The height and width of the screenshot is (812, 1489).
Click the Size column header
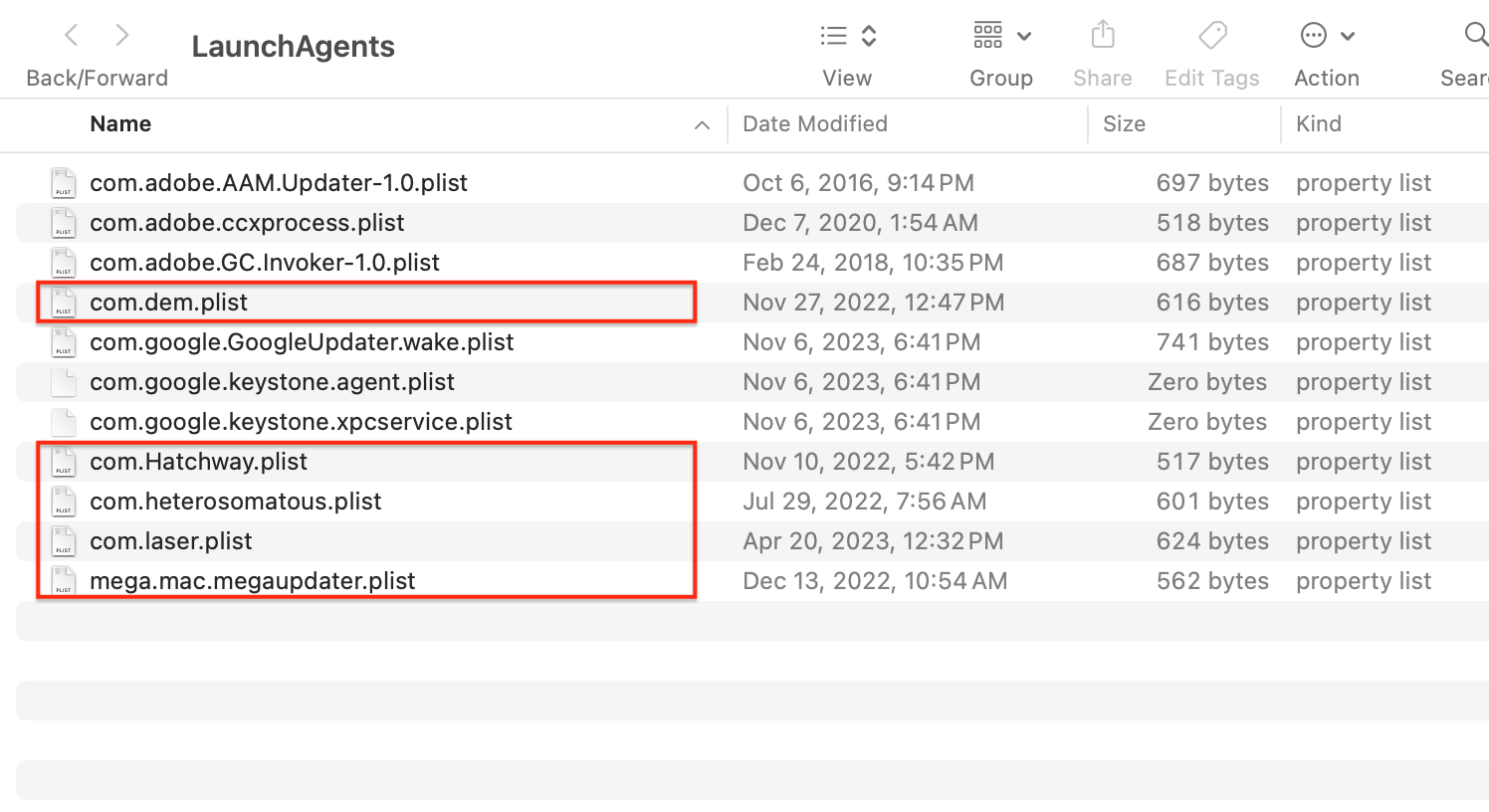point(1124,124)
